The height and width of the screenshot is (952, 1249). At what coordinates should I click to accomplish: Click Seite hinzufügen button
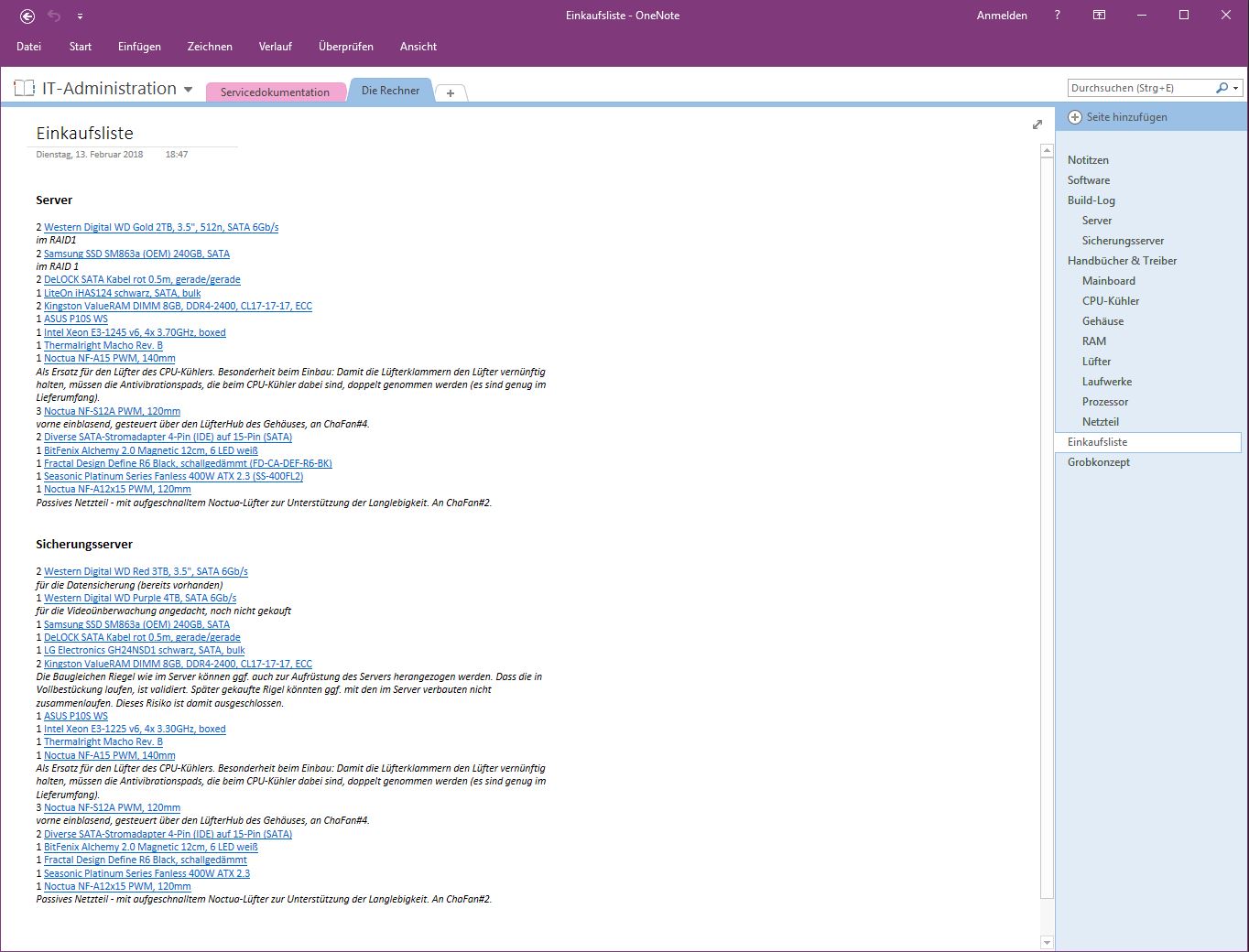click(1117, 117)
